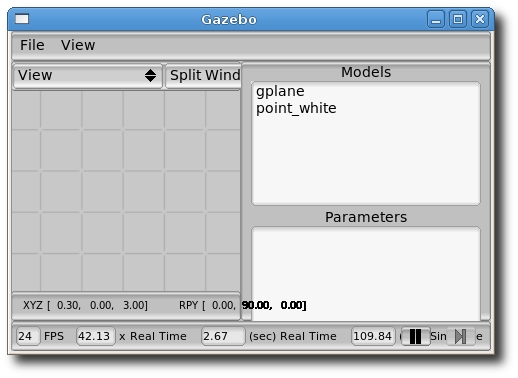Click the 2.67 sec Real Time field
Screen dimensions: 518x378
223,336
